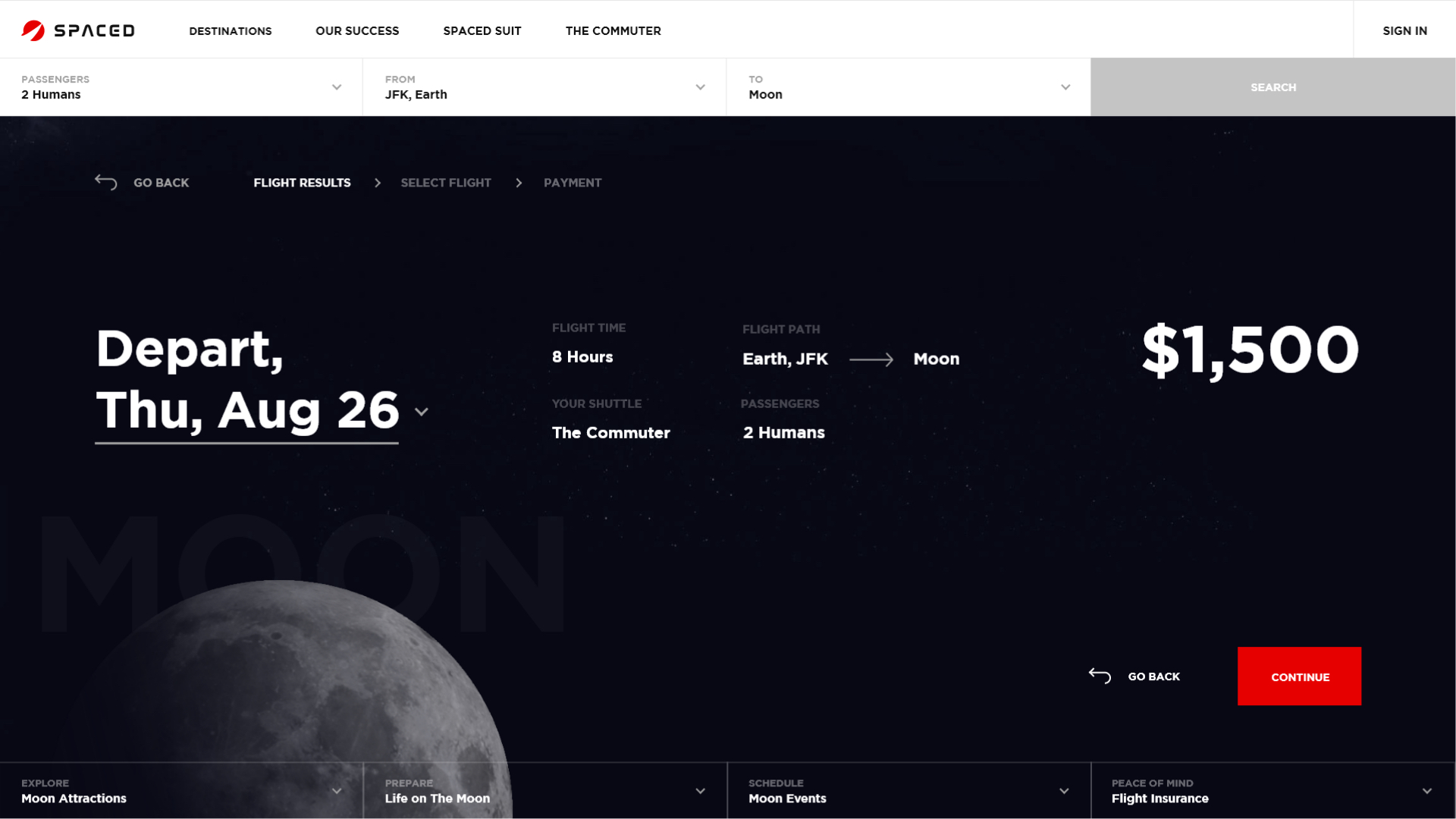Expand the Explore Moon Attractions panel
Screen dimensions: 1456x819
(x=337, y=791)
